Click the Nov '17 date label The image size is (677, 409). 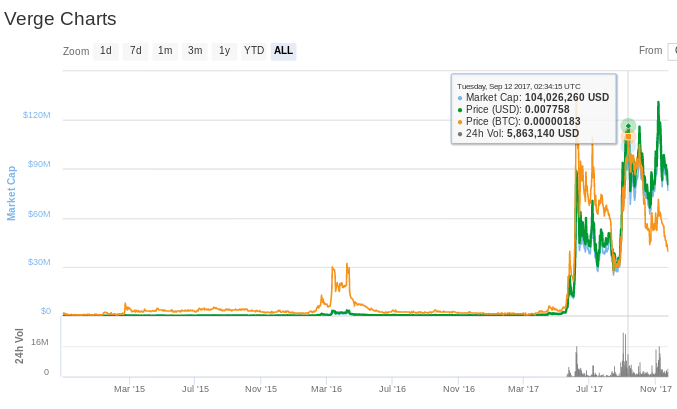(x=655, y=389)
